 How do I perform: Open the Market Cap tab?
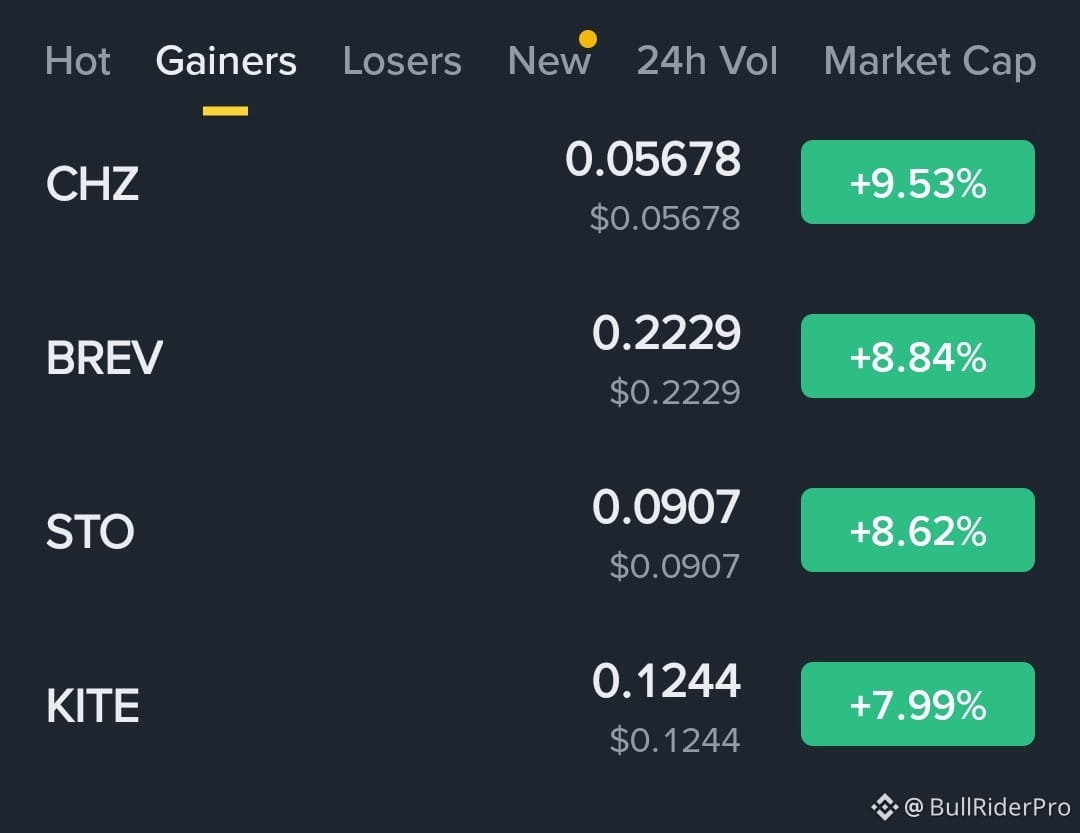pos(929,61)
